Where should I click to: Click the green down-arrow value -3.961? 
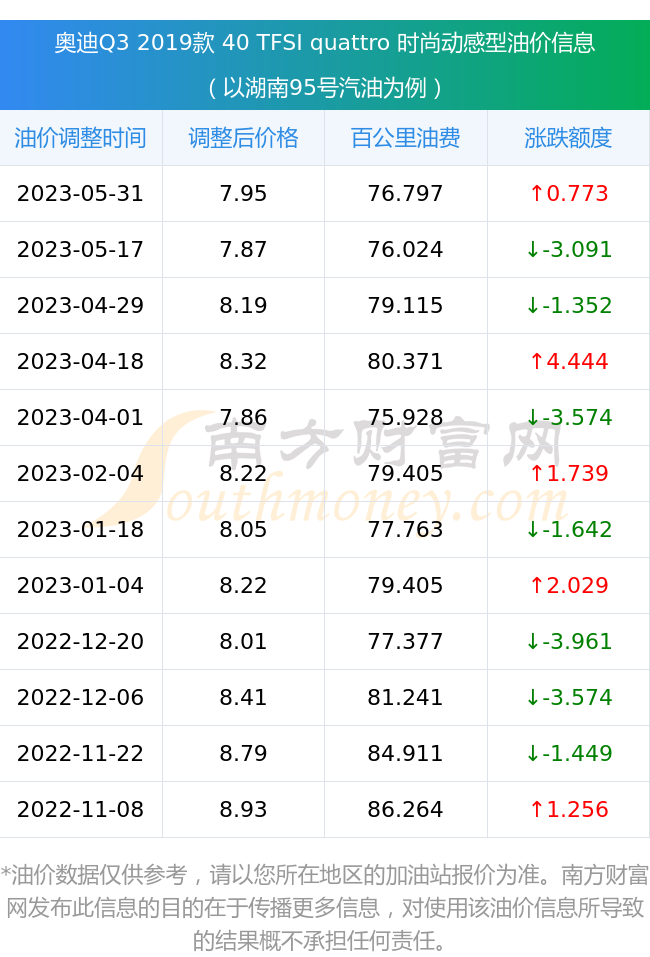point(569,641)
